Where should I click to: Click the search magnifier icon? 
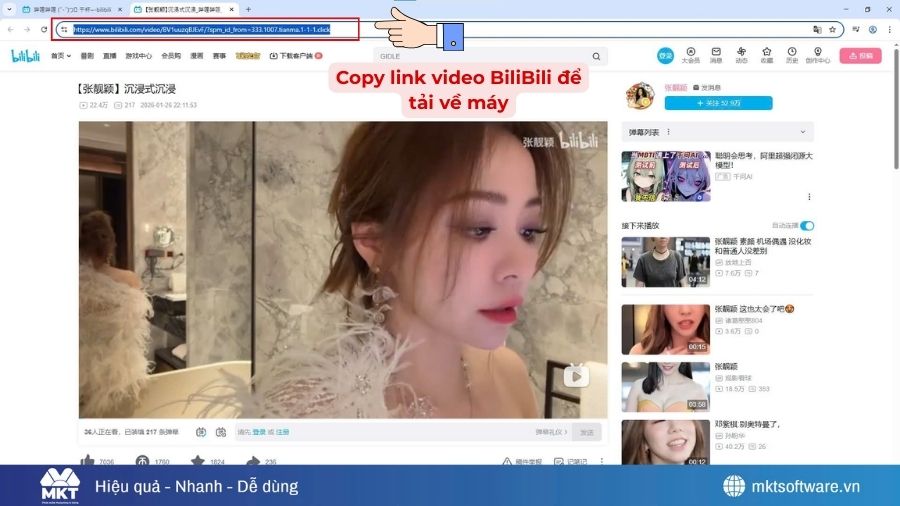tap(596, 56)
